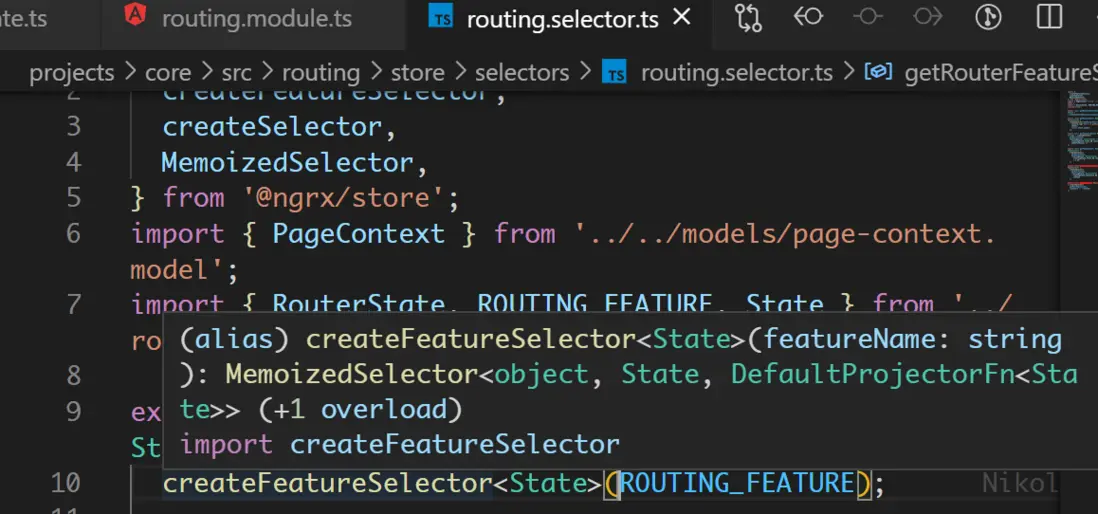Click TypeScript icon on routing.selector.ts tab
Image resolution: width=1098 pixels, height=514 pixels.
(x=440, y=17)
